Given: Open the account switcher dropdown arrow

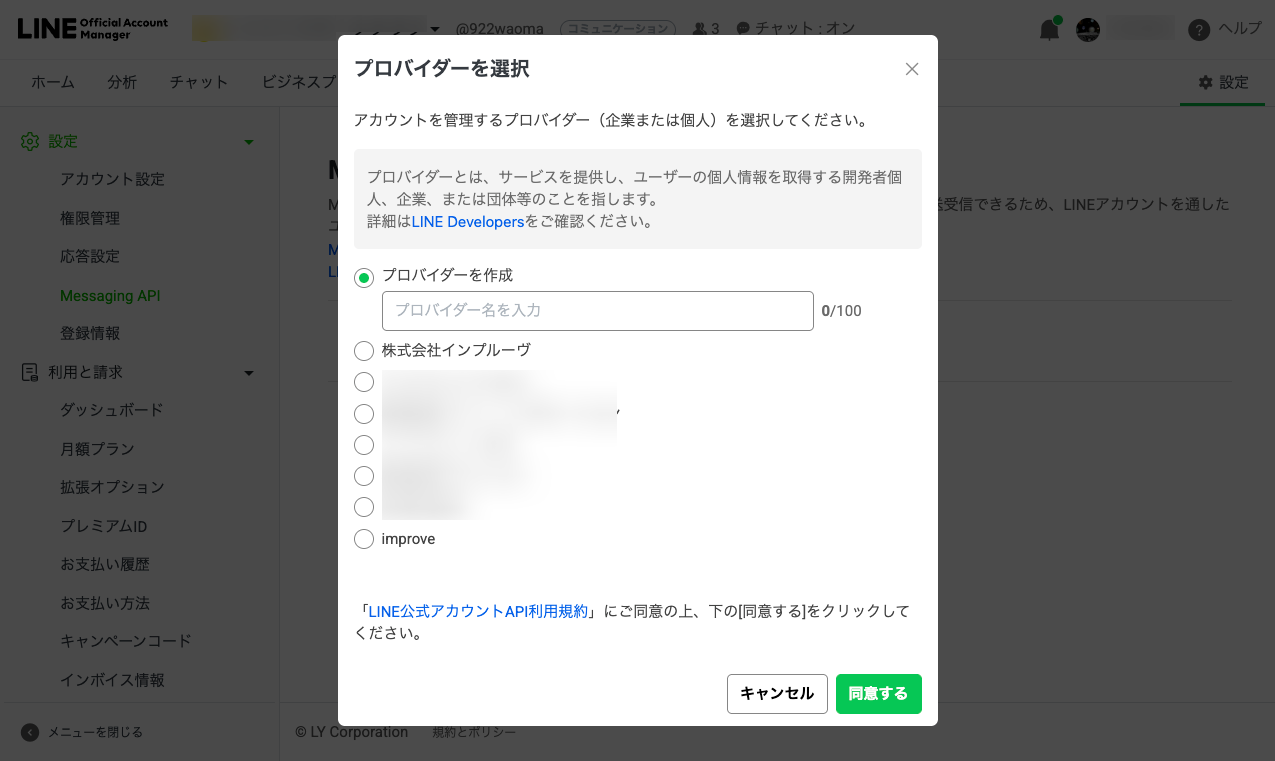Looking at the screenshot, I should click(x=435, y=29).
